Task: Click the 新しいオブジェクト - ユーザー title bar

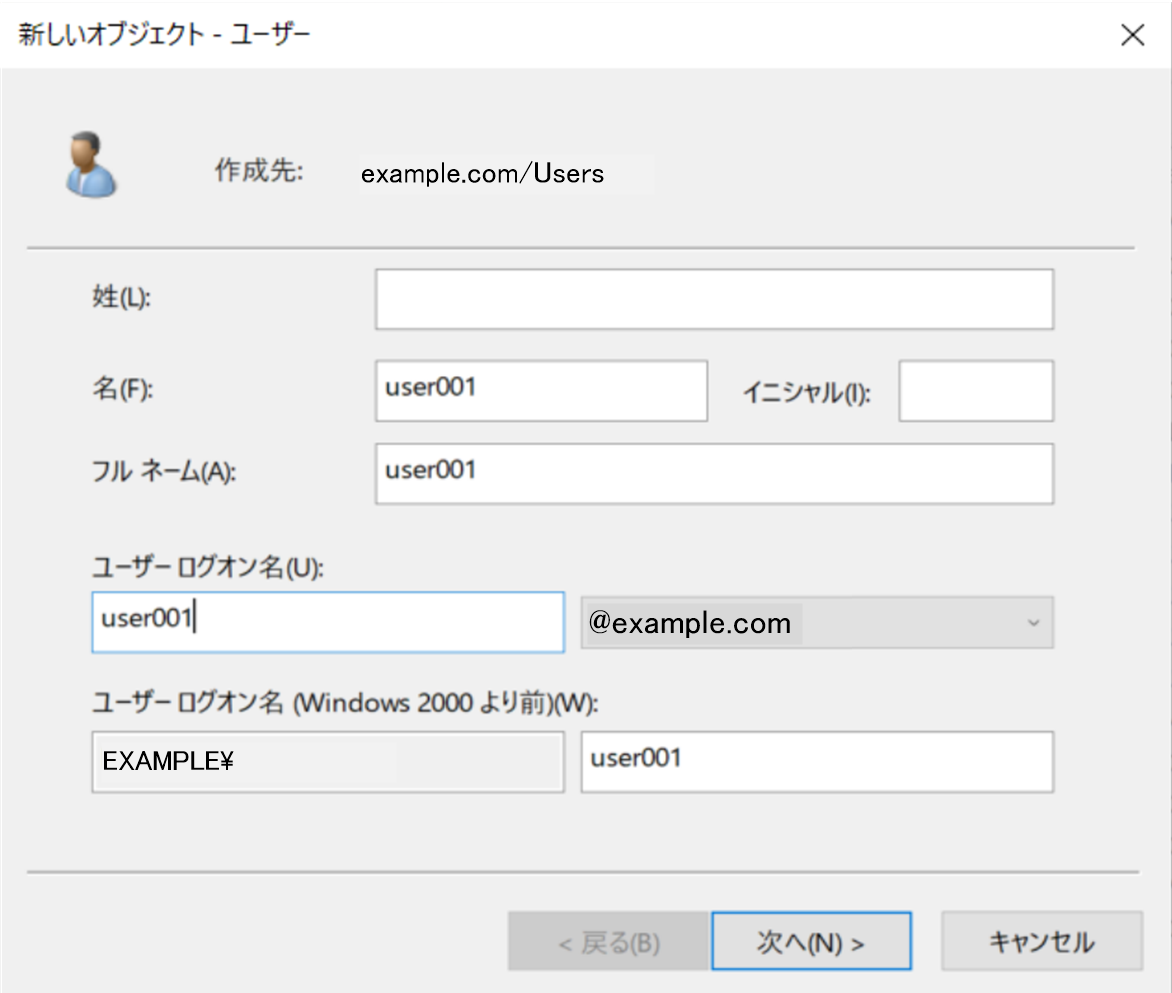Action: pos(166,35)
